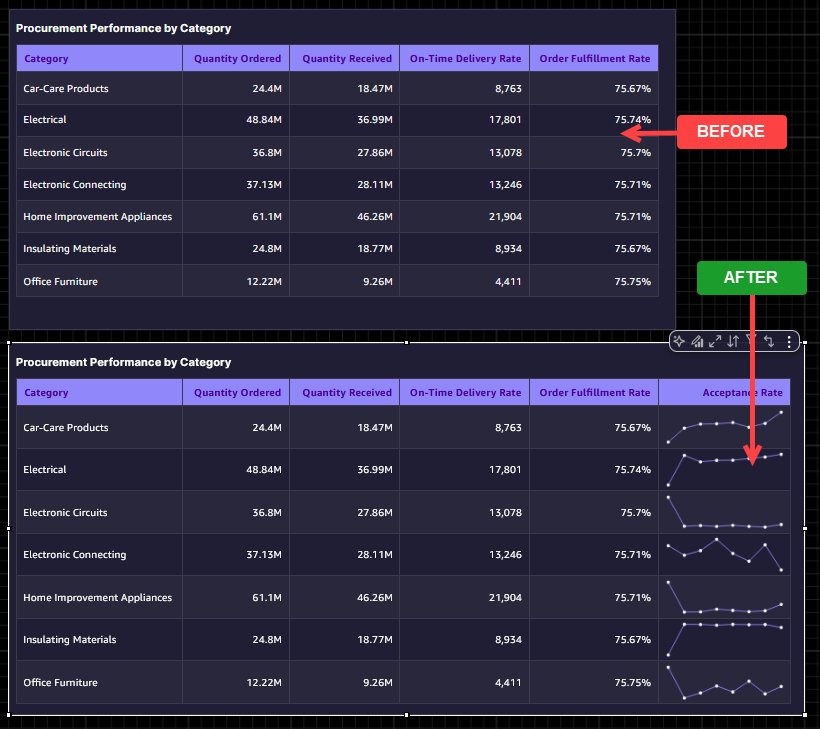820x729 pixels.
Task: Click the Quantity Received header in the lower table
Action: coord(347,393)
